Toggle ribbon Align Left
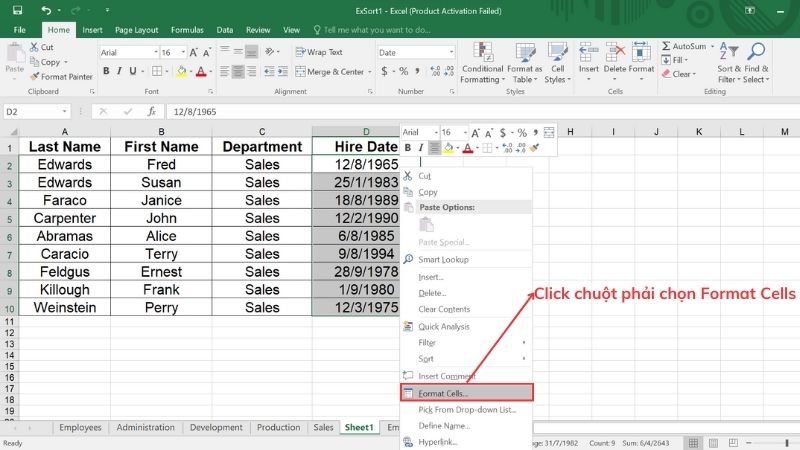 [224, 71]
